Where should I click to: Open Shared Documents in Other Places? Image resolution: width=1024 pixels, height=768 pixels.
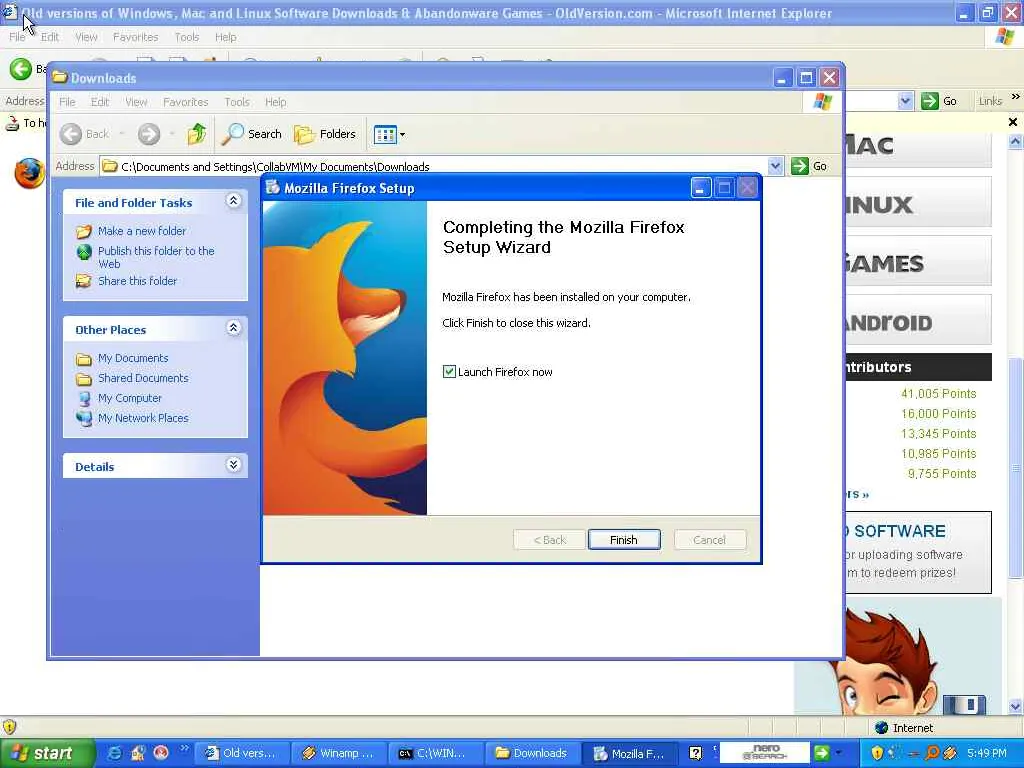(x=143, y=378)
